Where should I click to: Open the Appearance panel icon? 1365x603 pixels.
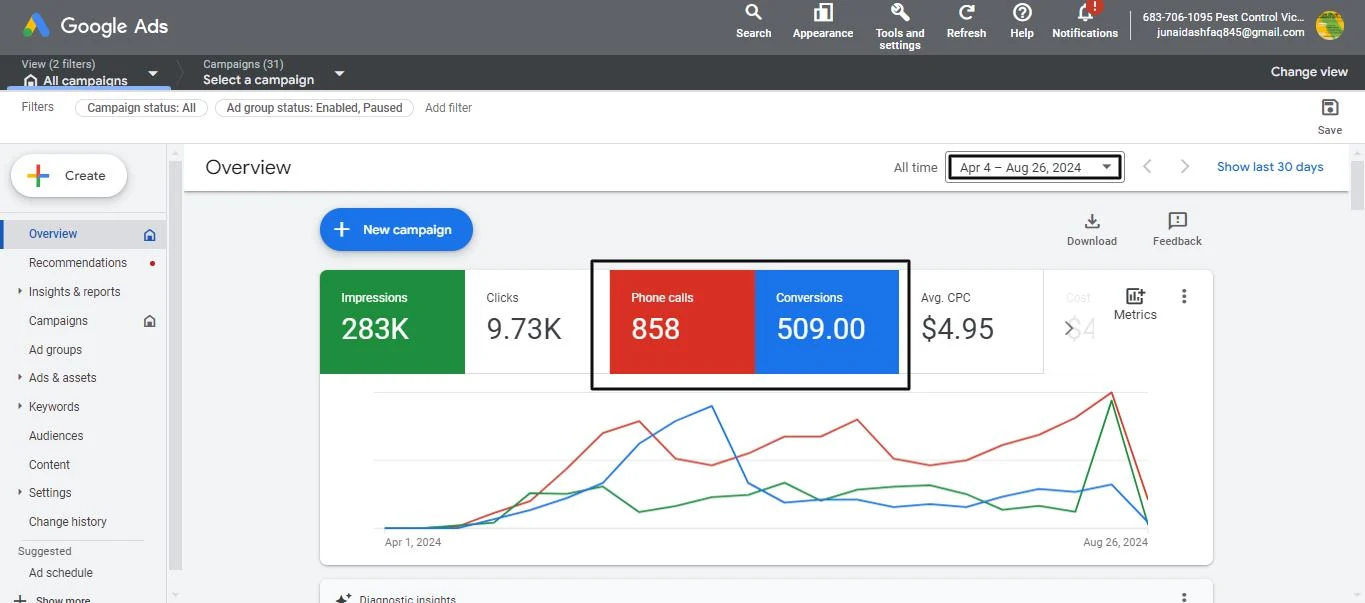coord(823,13)
